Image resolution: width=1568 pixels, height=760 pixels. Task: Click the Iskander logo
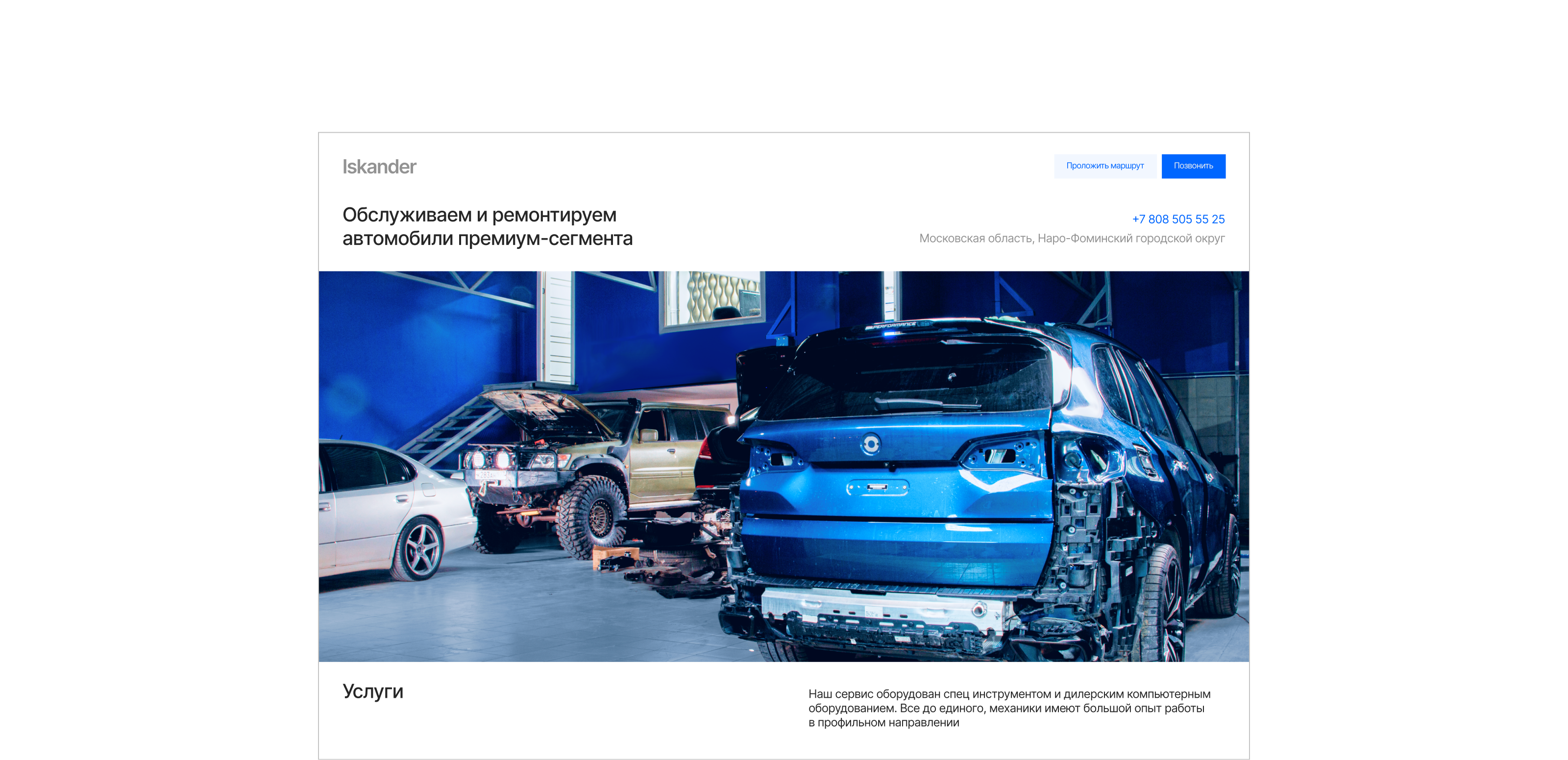click(x=379, y=167)
